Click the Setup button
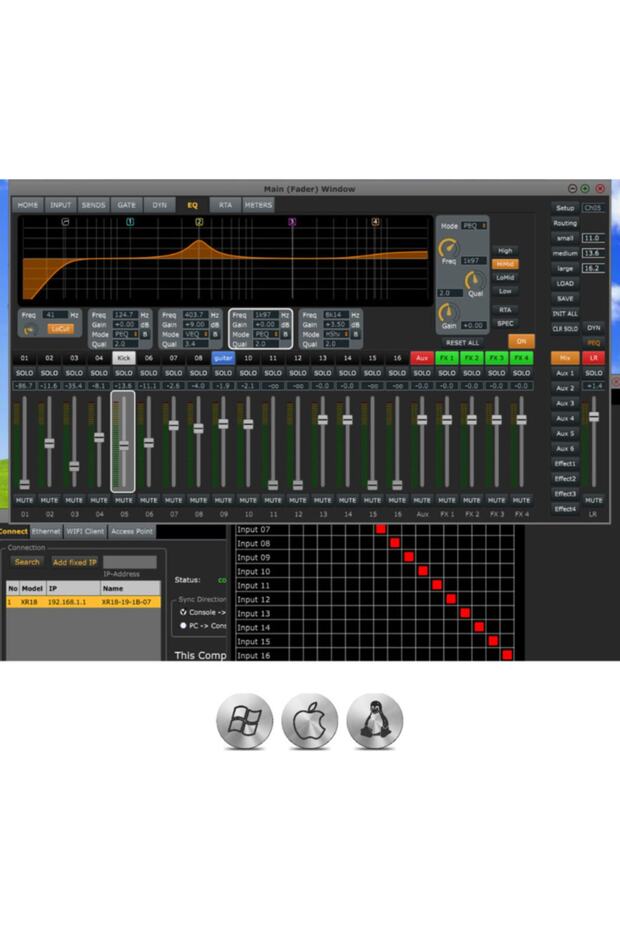The image size is (620, 930). (565, 208)
